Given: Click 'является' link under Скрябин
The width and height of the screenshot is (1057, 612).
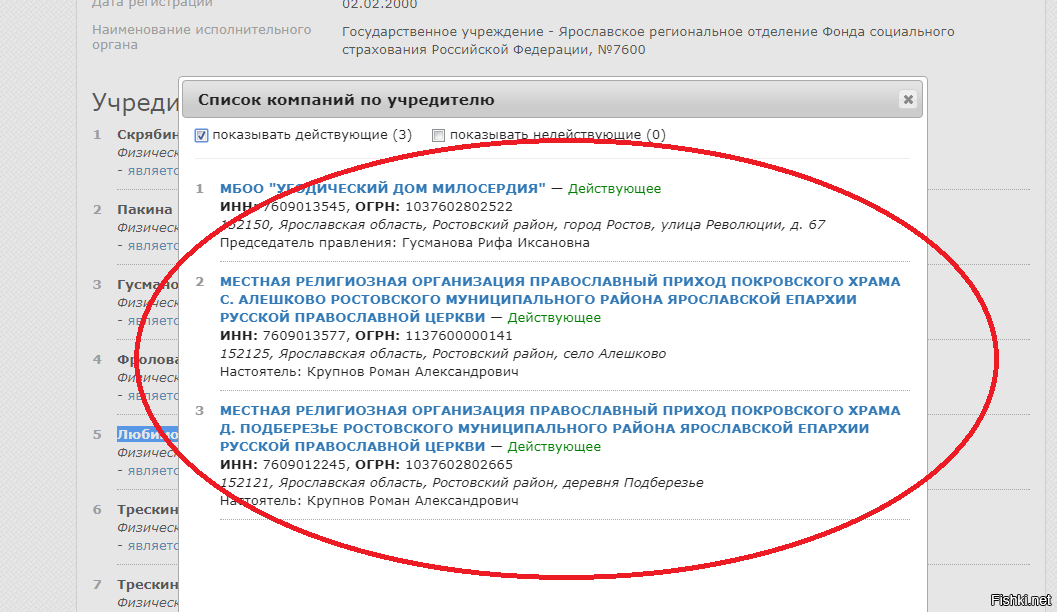Looking at the screenshot, I should [152, 170].
